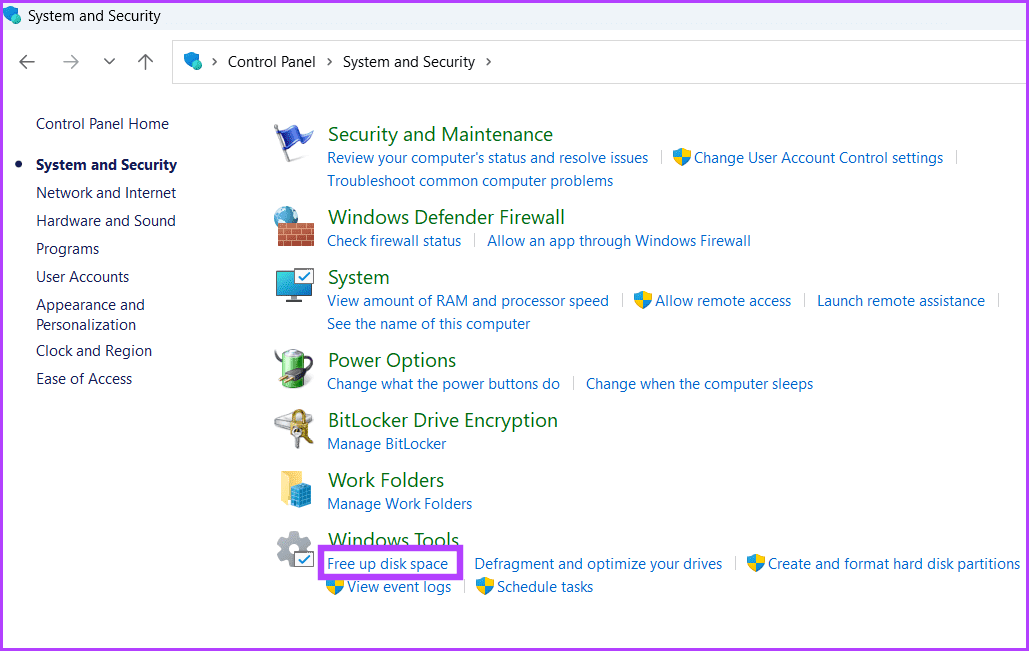The height and width of the screenshot is (651, 1029).
Task: Review your computer's status and resolve issues
Action: [x=488, y=158]
